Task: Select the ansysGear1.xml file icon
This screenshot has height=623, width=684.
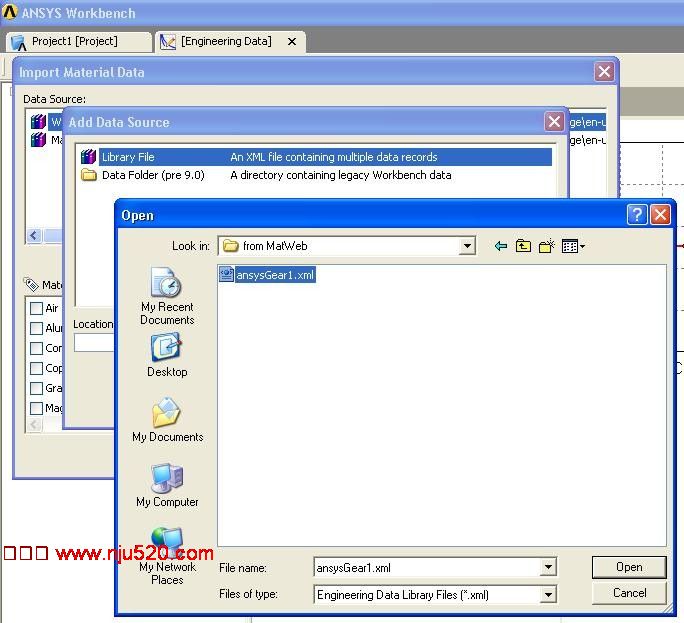Action: point(226,274)
